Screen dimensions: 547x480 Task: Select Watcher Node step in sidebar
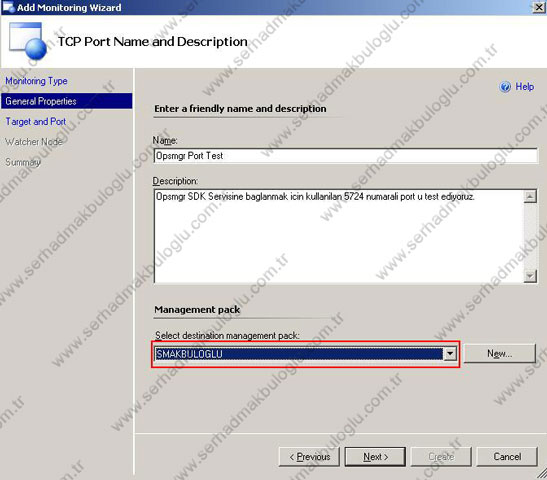click(34, 142)
